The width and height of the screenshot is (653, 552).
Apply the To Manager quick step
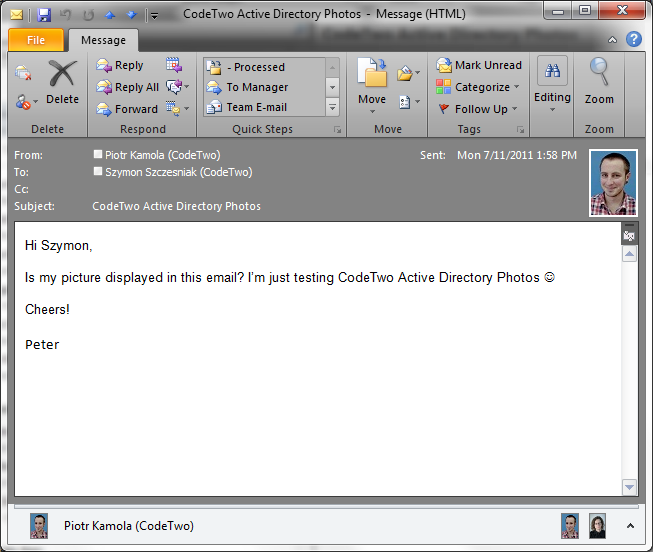point(264,87)
